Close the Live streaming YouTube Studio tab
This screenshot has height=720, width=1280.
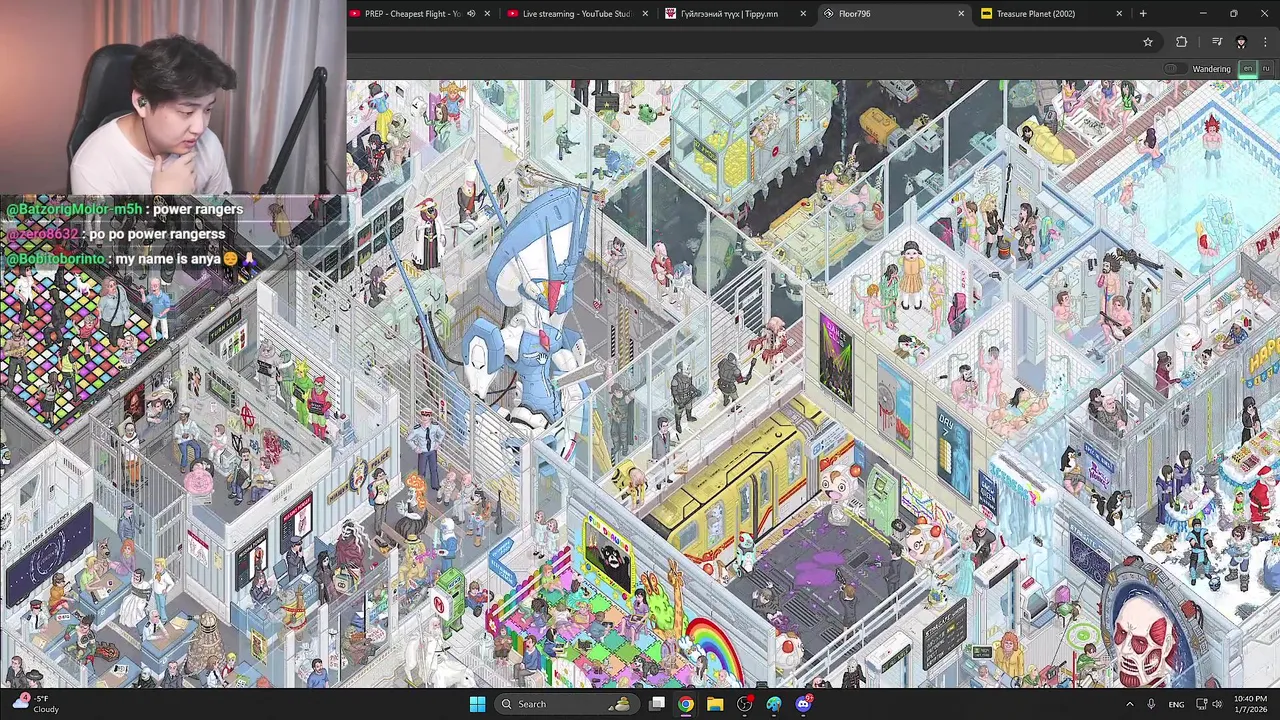pyautogui.click(x=645, y=14)
